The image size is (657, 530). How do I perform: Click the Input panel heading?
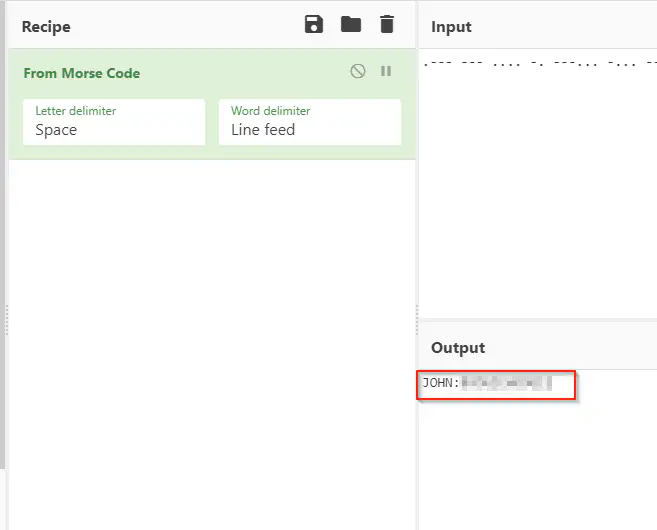tap(451, 27)
